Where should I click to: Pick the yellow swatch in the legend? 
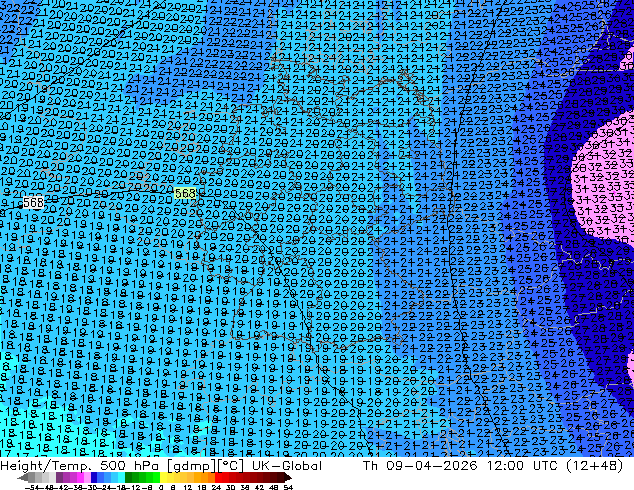click(x=163, y=478)
